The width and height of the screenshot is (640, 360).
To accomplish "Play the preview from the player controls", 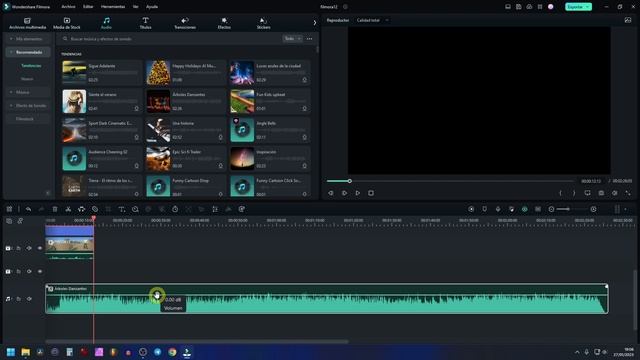I will click(x=358, y=193).
